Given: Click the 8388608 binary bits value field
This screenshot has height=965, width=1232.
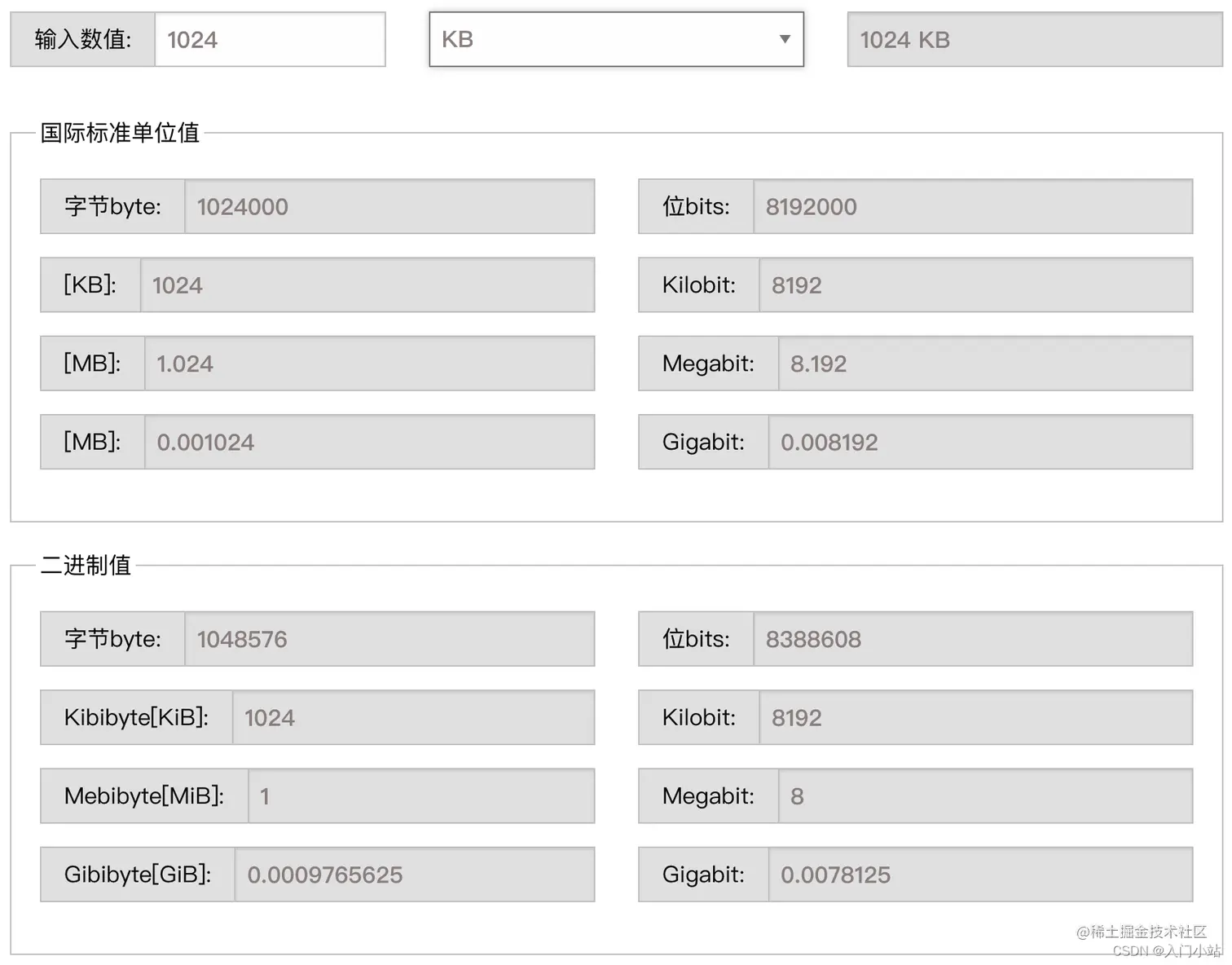Looking at the screenshot, I should 973,639.
